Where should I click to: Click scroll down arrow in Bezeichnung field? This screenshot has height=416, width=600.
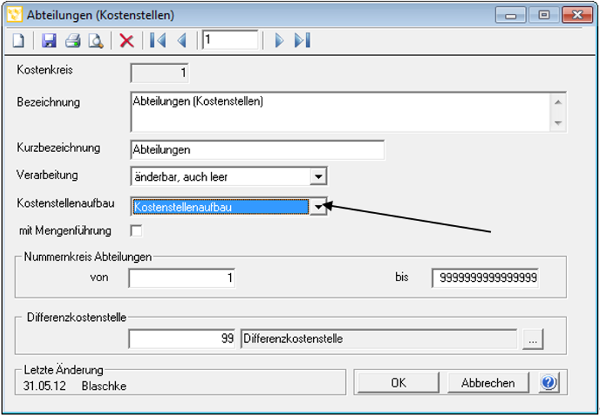coord(558,123)
